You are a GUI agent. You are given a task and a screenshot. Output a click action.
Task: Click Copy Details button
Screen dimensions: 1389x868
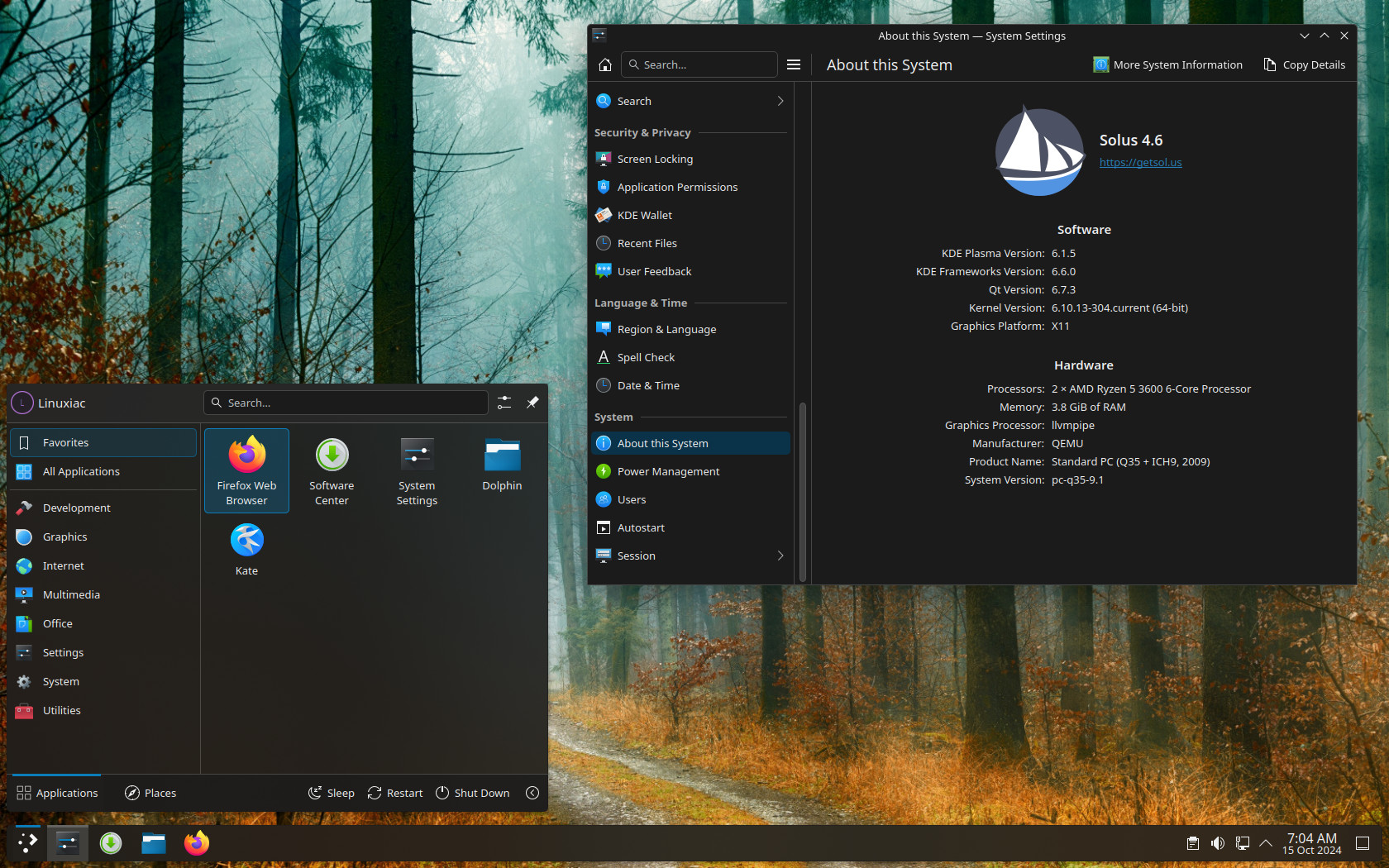pyautogui.click(x=1305, y=64)
